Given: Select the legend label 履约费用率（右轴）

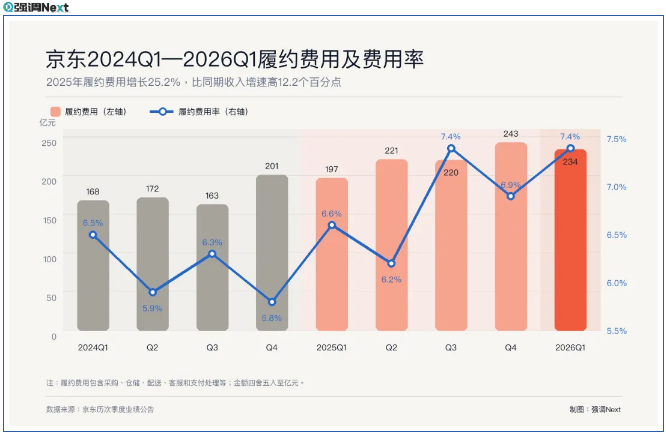Looking at the screenshot, I should tap(213, 112).
